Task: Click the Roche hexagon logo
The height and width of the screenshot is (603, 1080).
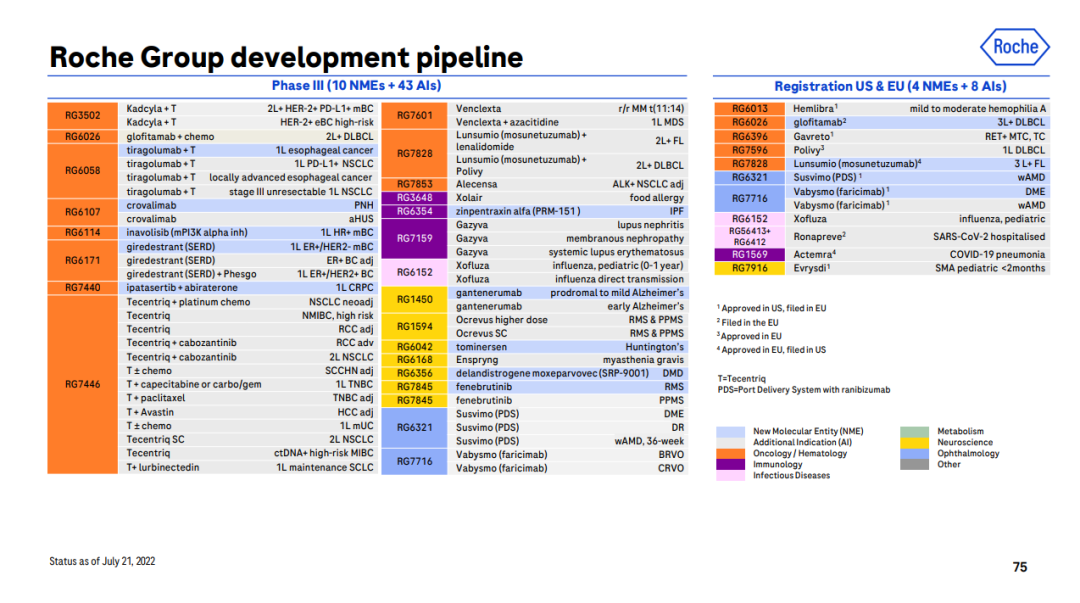Action: tap(1015, 47)
